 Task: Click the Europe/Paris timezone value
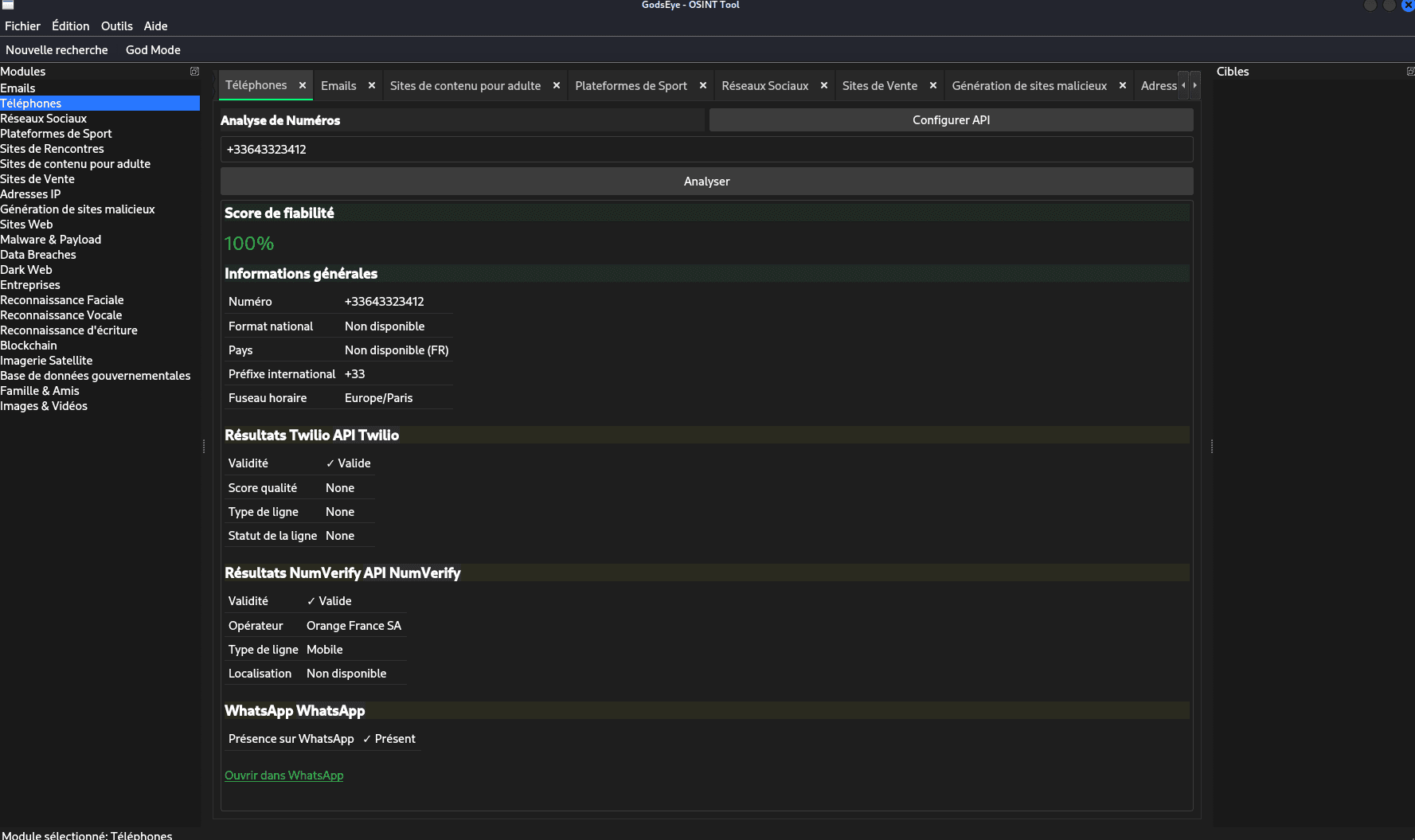click(379, 398)
